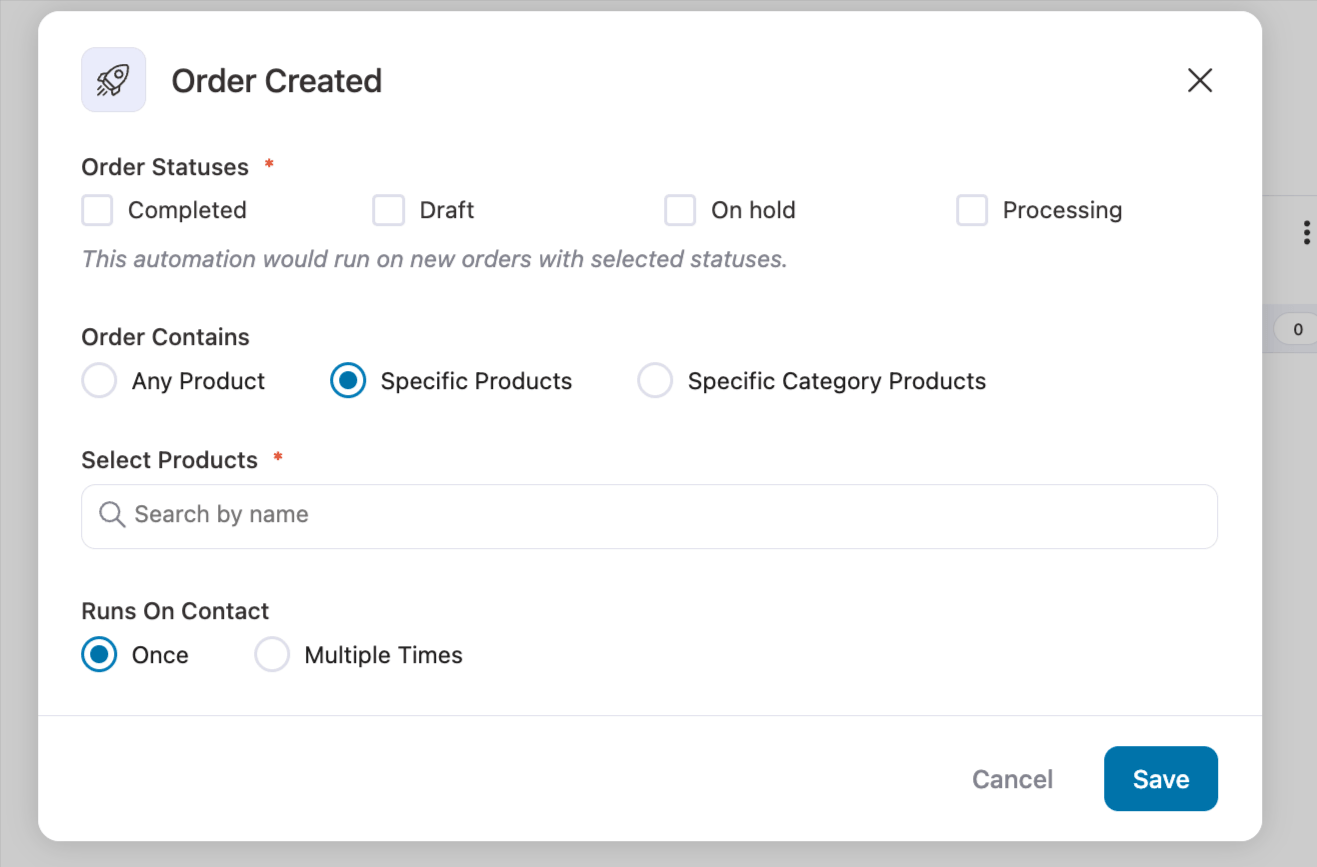
Task: Tick the On hold status checkbox
Action: [680, 210]
